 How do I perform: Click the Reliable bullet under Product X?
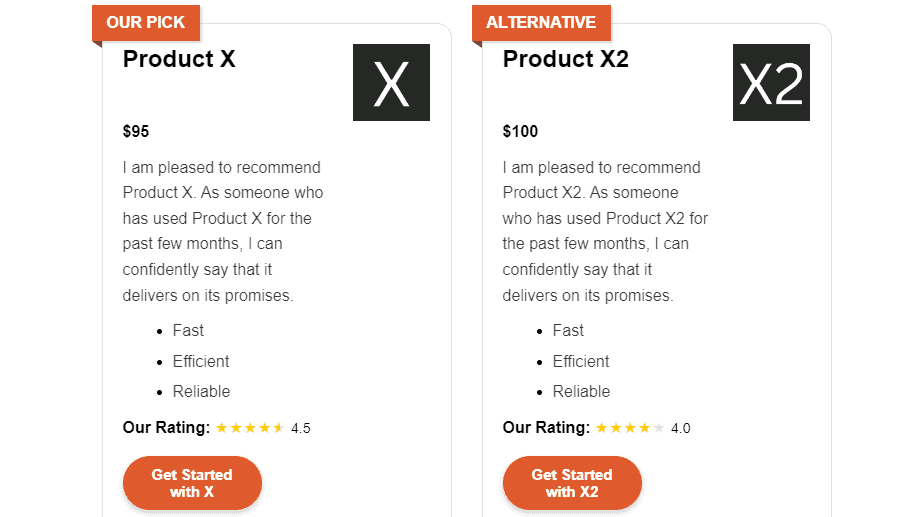pos(201,391)
